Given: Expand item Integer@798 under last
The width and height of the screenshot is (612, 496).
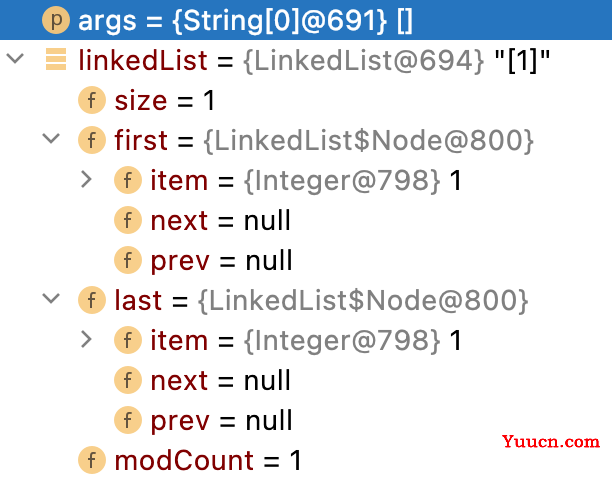Looking at the screenshot, I should coord(86,340).
